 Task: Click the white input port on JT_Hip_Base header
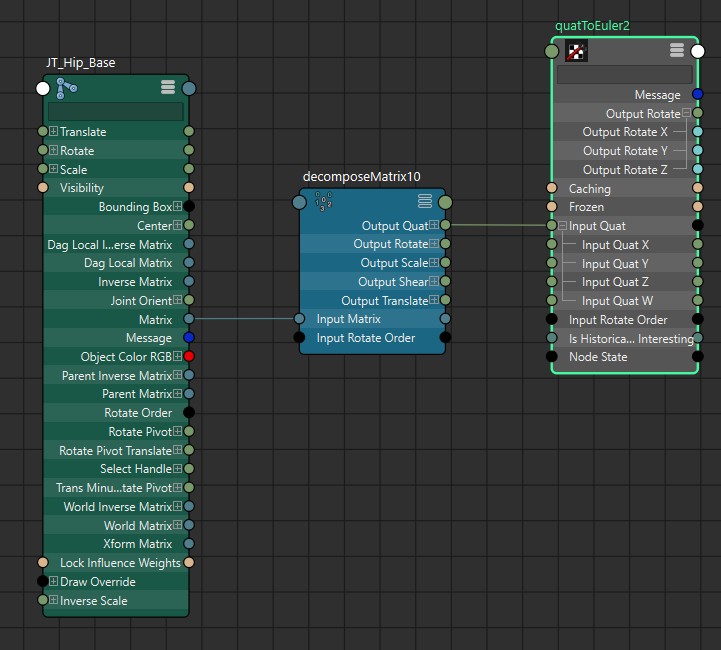click(43, 88)
